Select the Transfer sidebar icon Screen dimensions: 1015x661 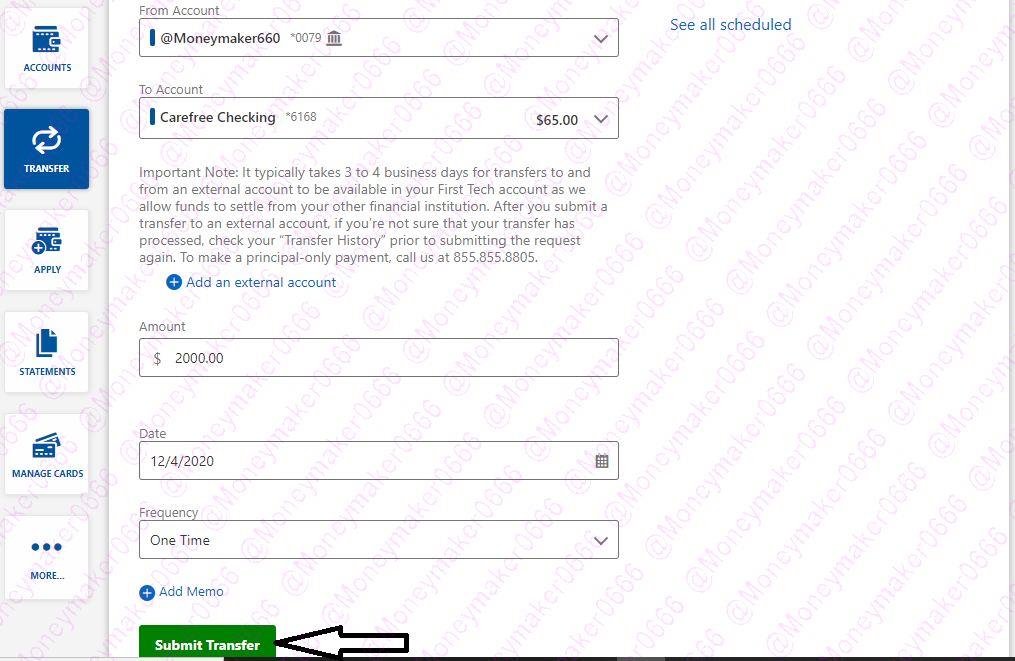tap(46, 148)
